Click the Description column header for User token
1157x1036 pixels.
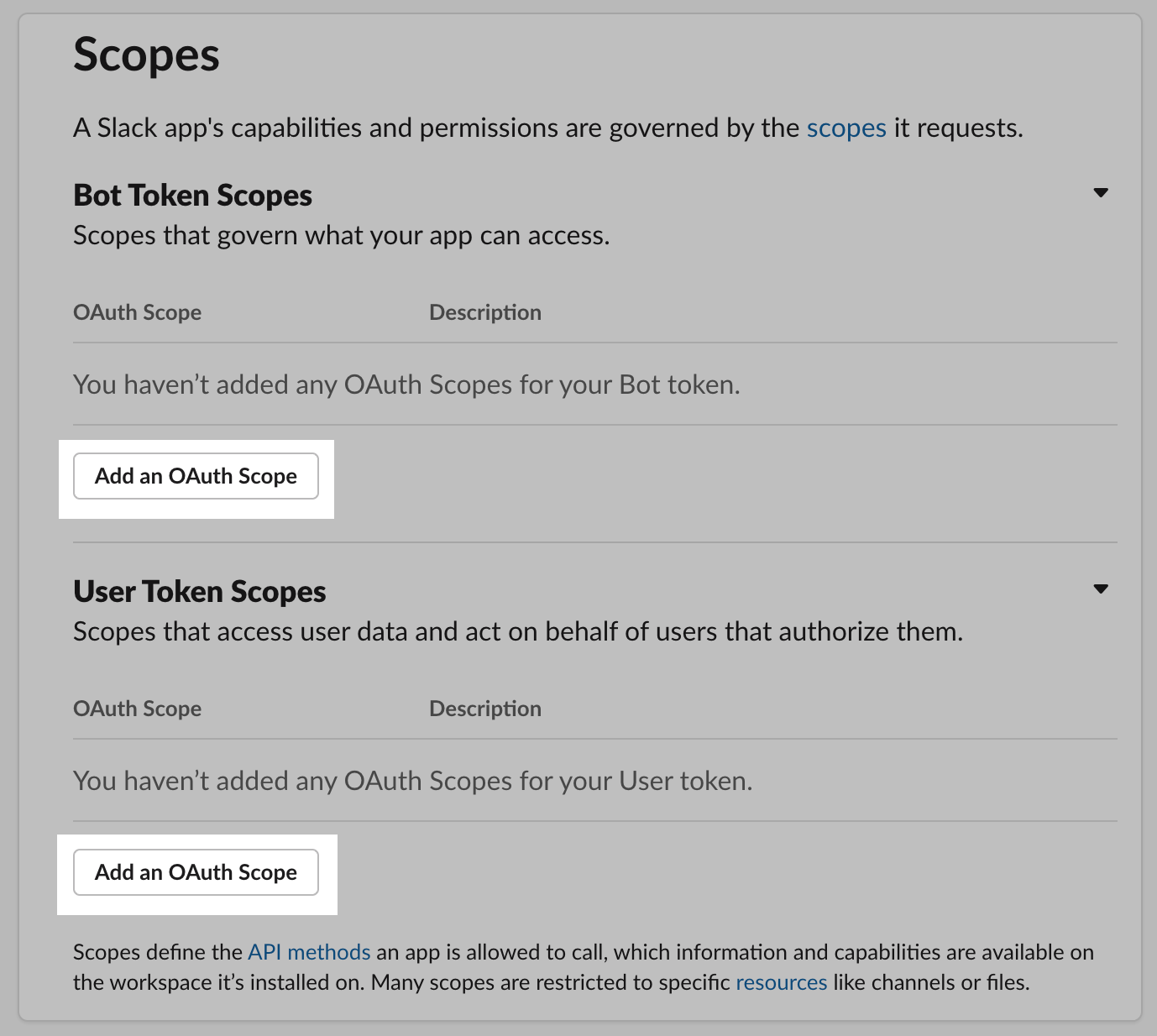[x=485, y=708]
